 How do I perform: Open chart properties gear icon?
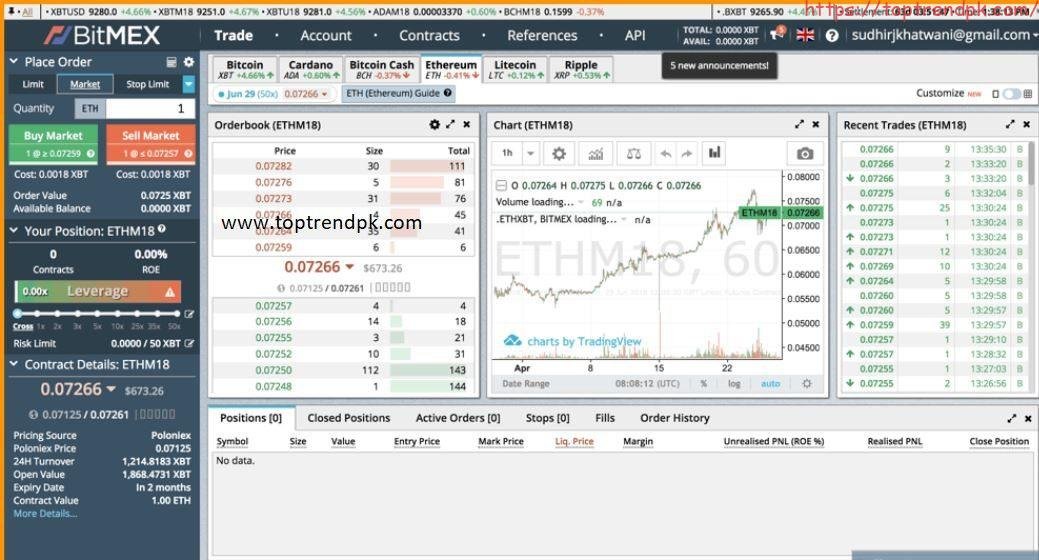[x=559, y=154]
